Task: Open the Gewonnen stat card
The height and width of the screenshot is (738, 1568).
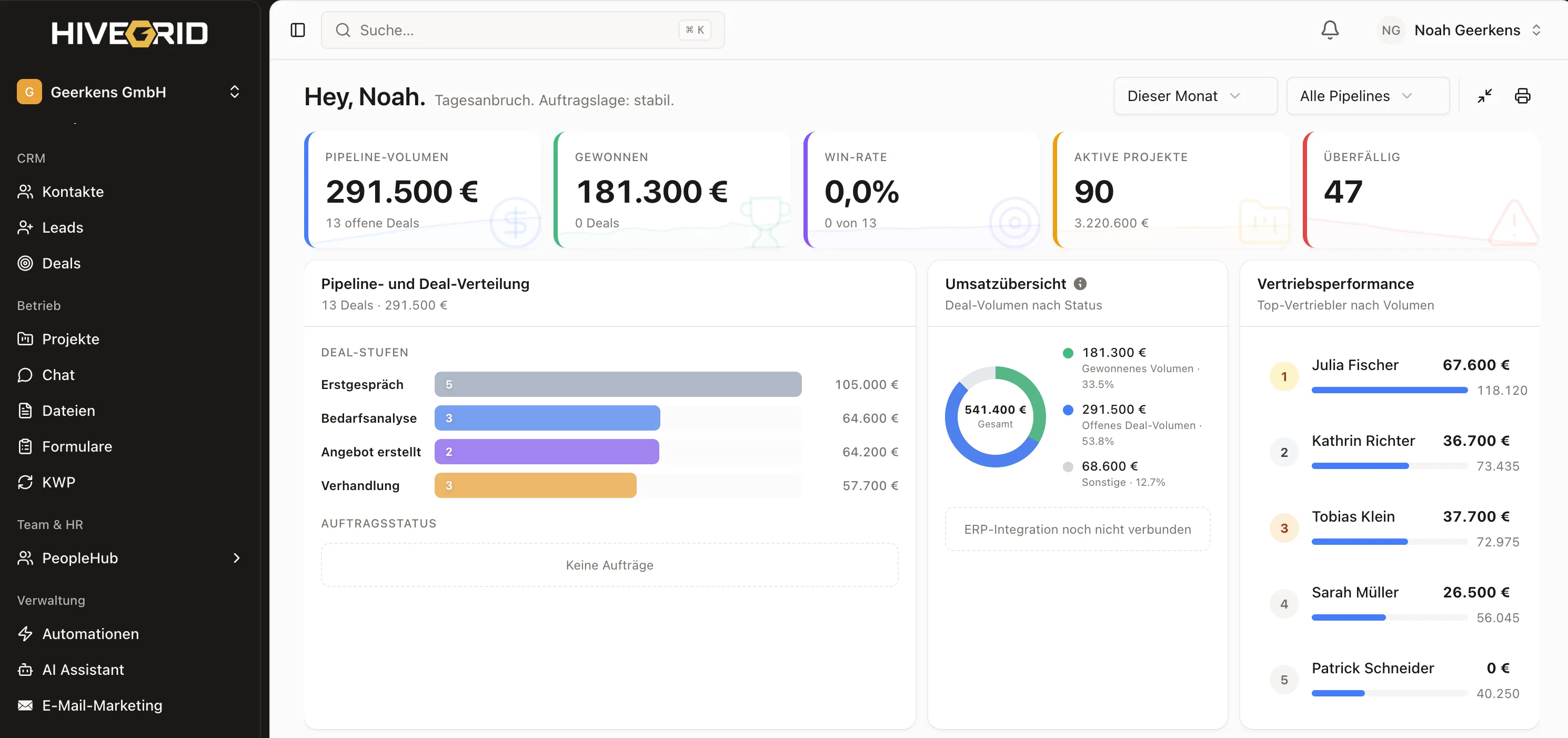Action: point(672,190)
